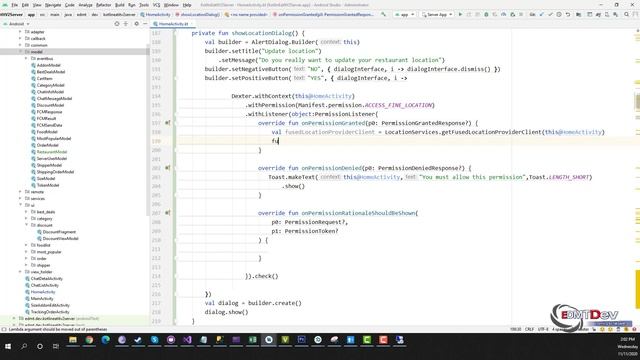Expand the adapter package folder
This screenshot has height=360, width=640.
click(20, 32)
